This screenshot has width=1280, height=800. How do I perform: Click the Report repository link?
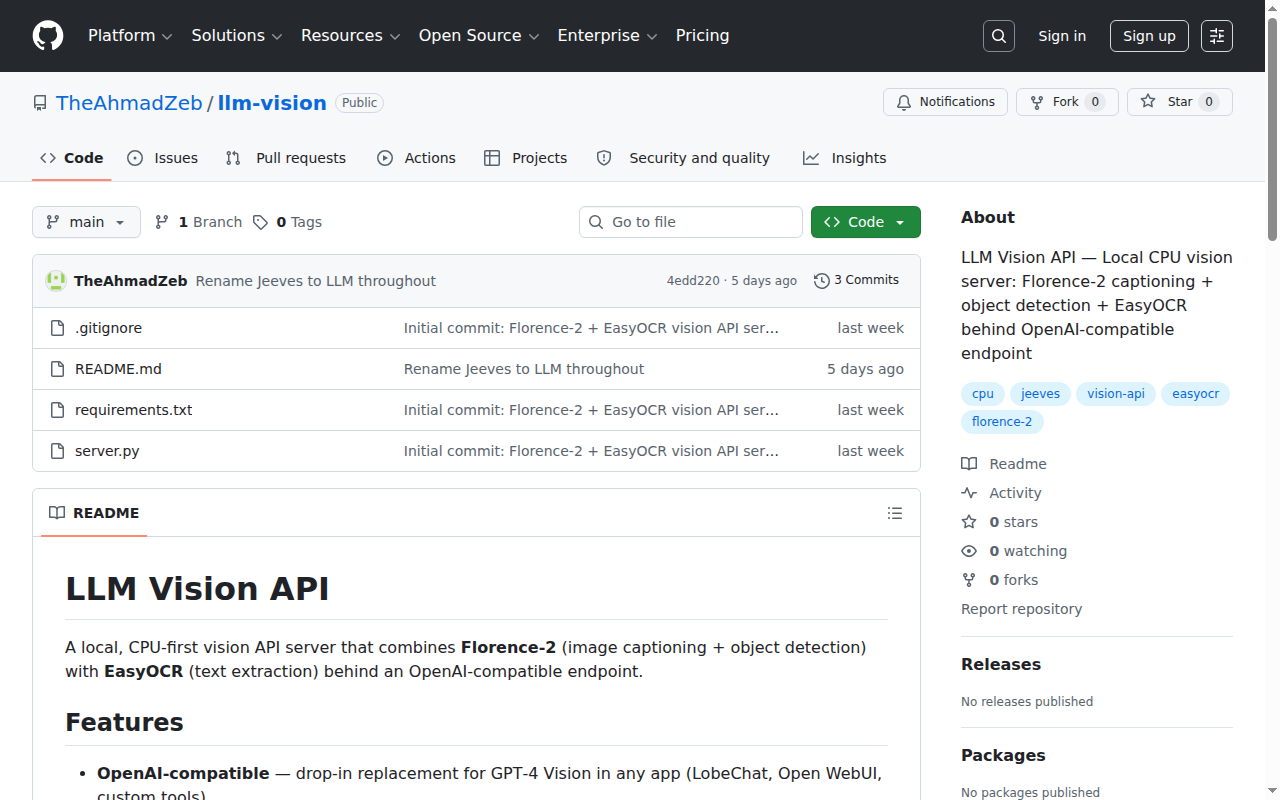[x=1021, y=609]
